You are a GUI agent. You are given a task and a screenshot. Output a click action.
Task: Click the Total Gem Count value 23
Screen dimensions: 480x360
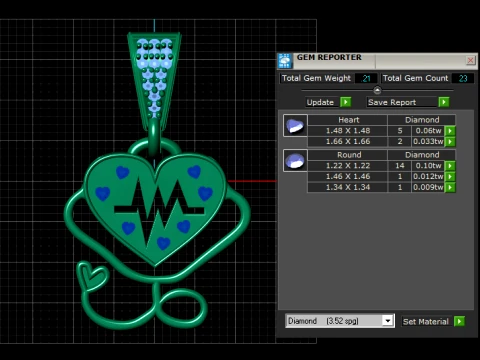463,78
